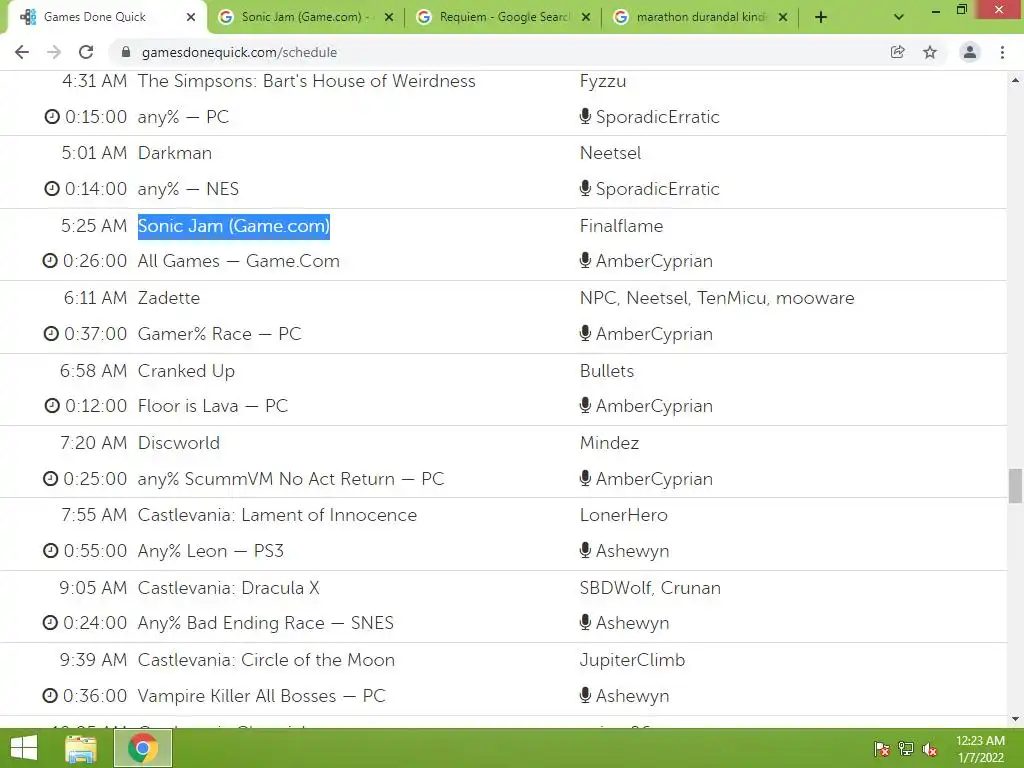Open the Chrome profile menu
The height and width of the screenshot is (768, 1024).
pos(970,52)
